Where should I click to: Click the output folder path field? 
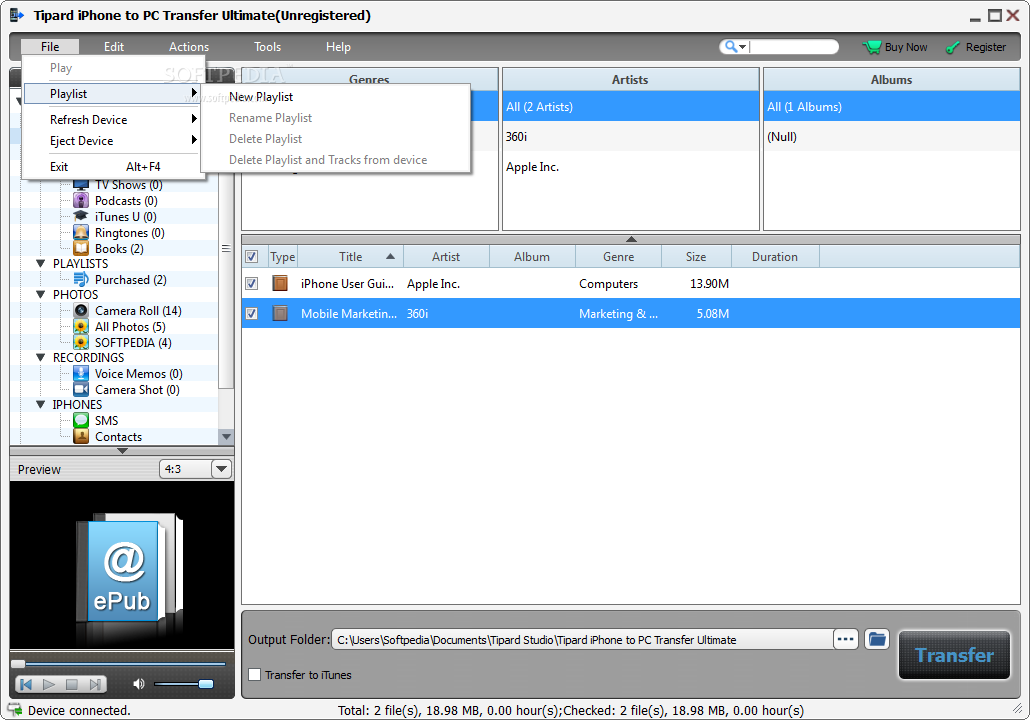pos(582,639)
